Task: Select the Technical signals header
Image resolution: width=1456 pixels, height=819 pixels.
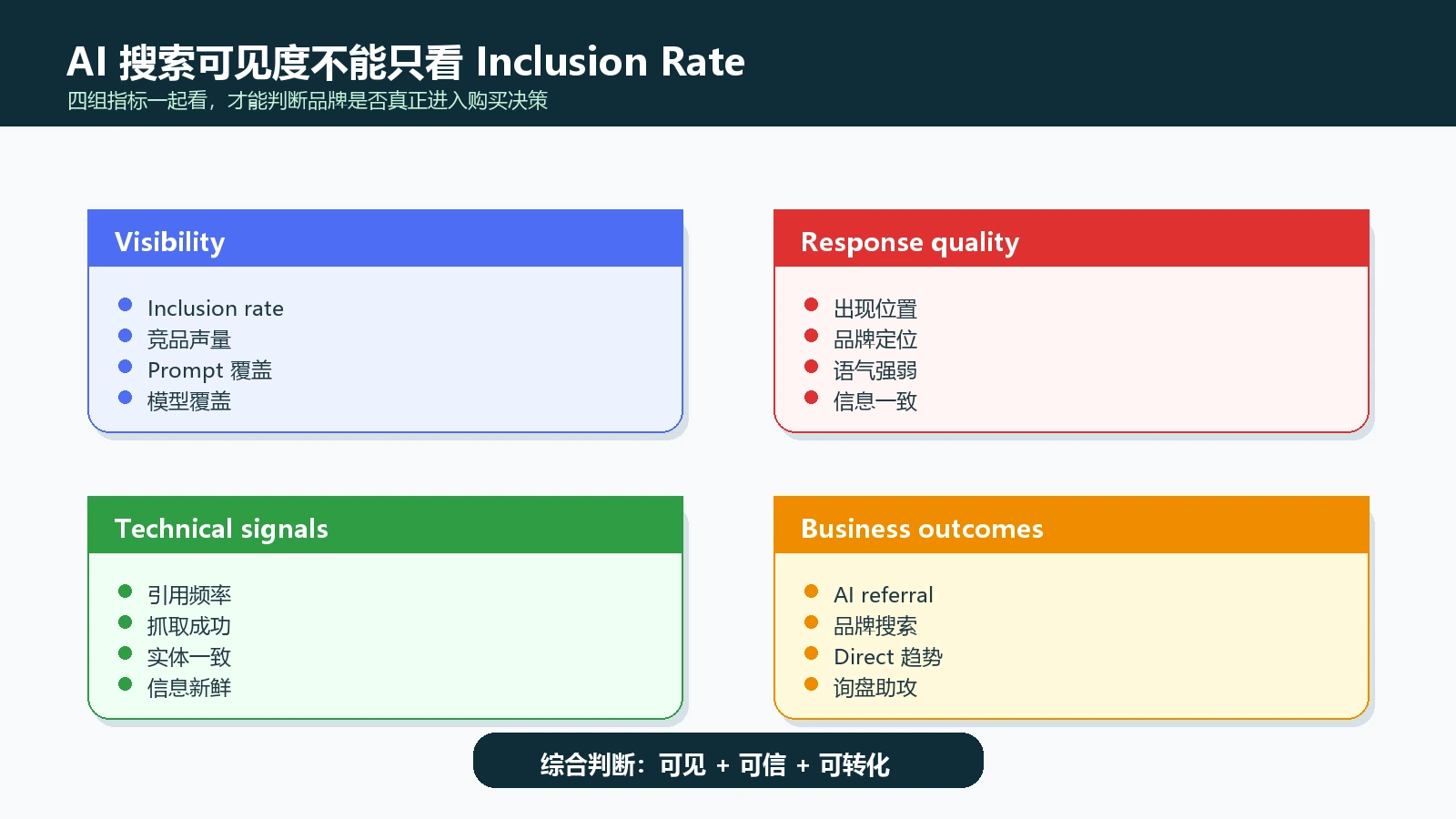Action: pos(386,525)
